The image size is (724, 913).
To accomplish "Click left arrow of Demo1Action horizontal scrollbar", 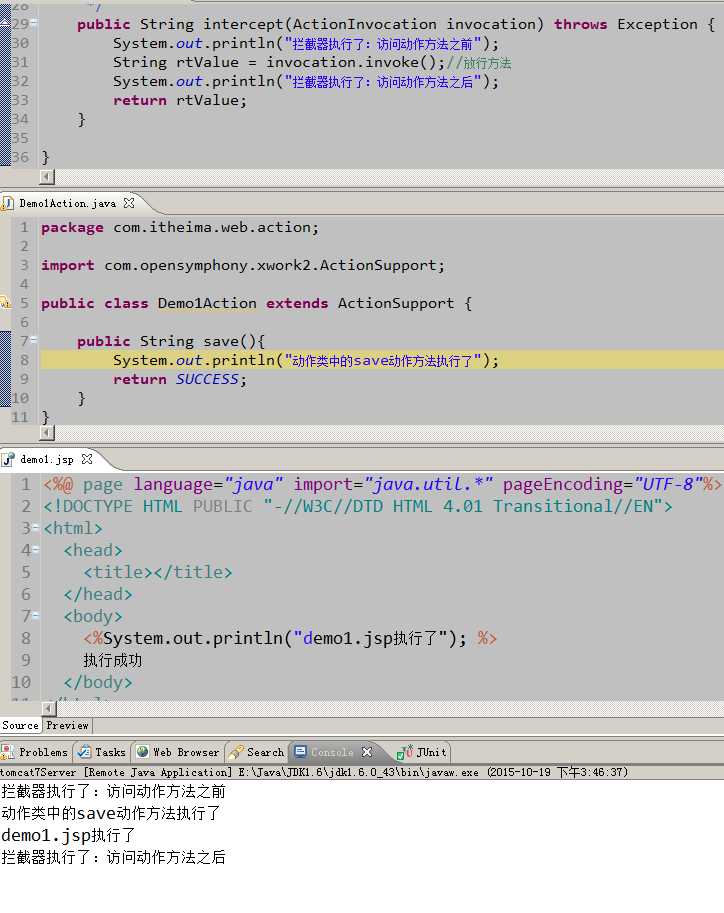I will [47, 433].
